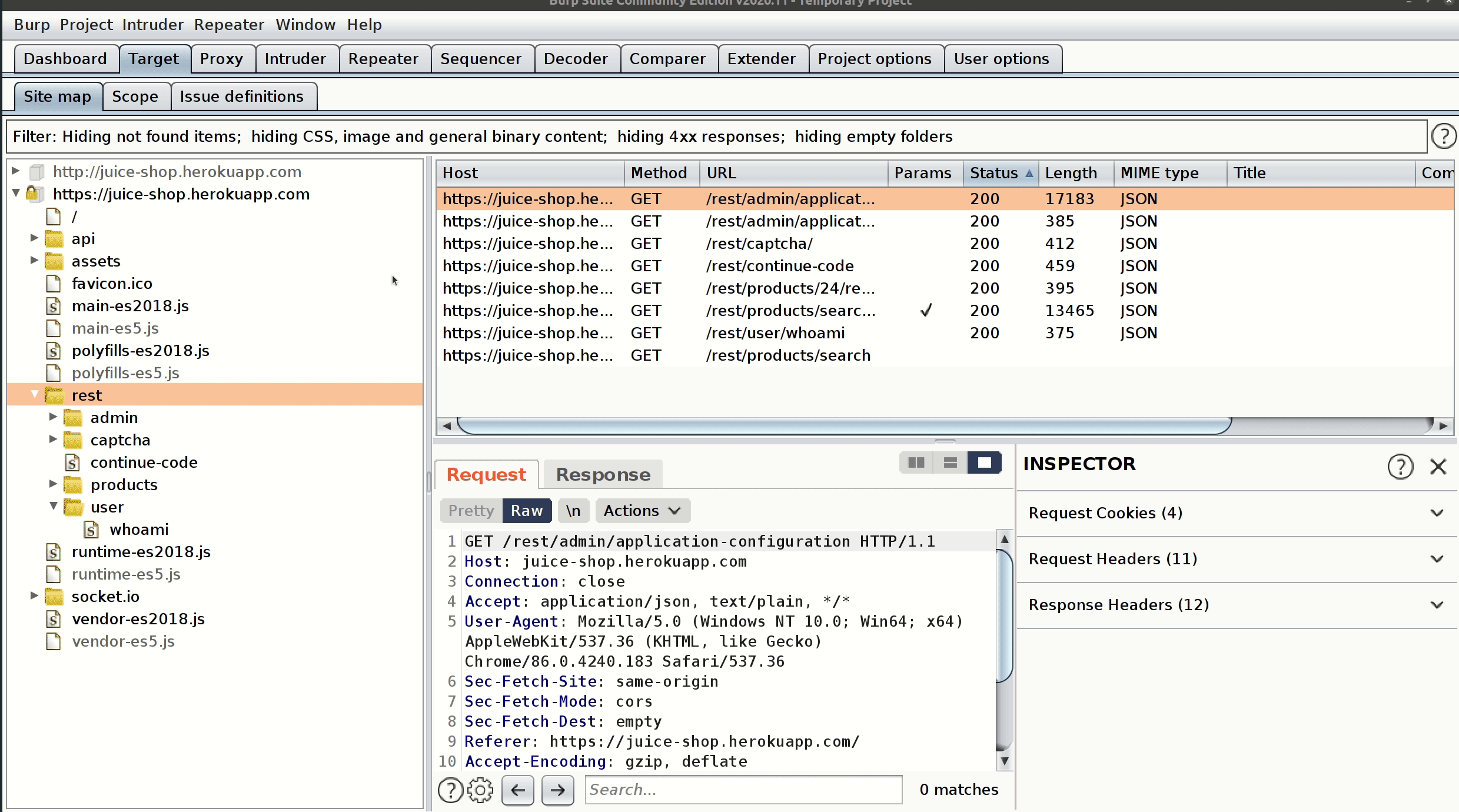Open the Project menu
This screenshot has width=1459, height=812.
point(86,25)
